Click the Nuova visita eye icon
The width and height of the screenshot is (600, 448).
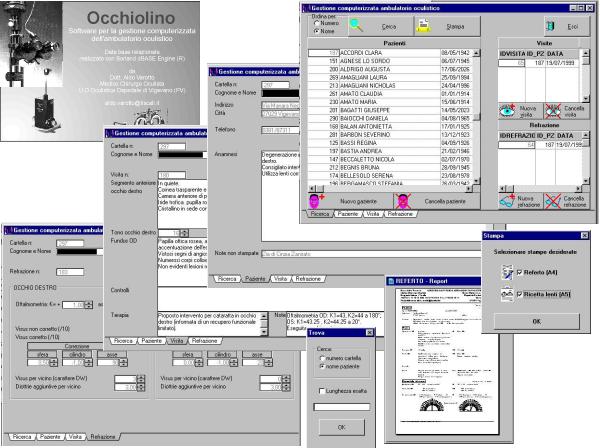(x=508, y=111)
